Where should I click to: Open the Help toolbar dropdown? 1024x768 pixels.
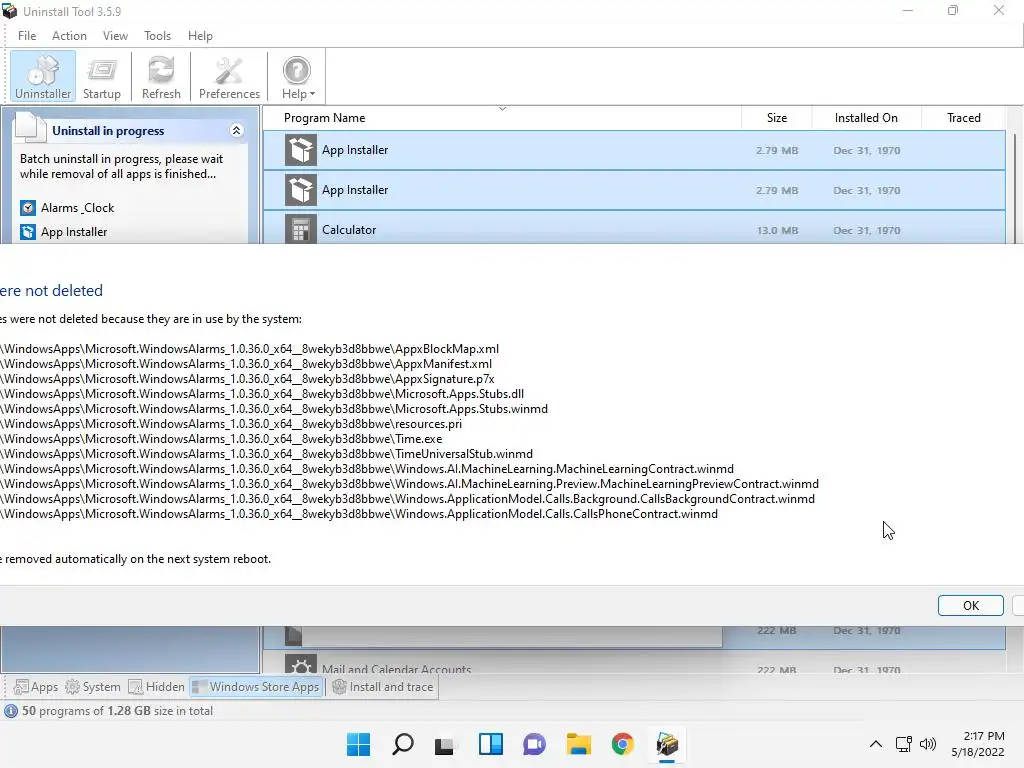point(297,76)
